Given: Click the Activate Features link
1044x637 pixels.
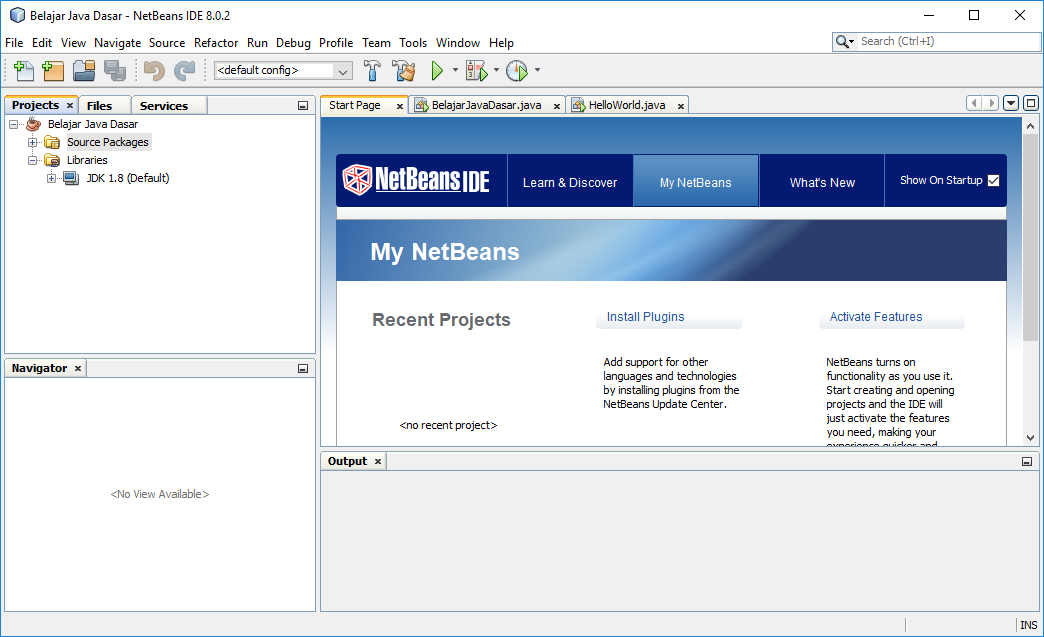Looking at the screenshot, I should coord(875,316).
